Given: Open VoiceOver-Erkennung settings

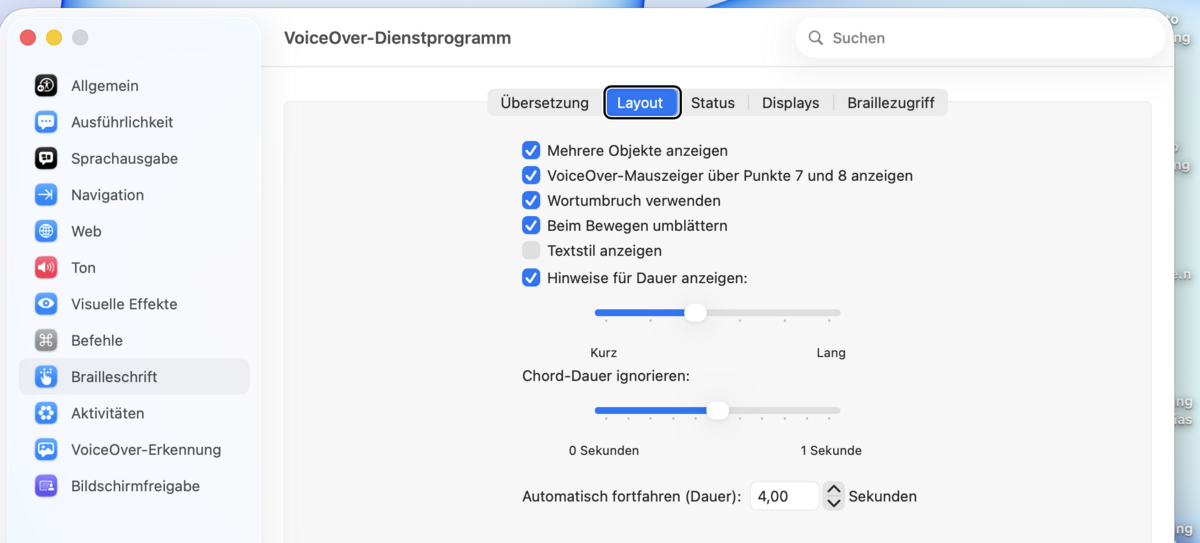Looking at the screenshot, I should pyautogui.click(x=134, y=449).
